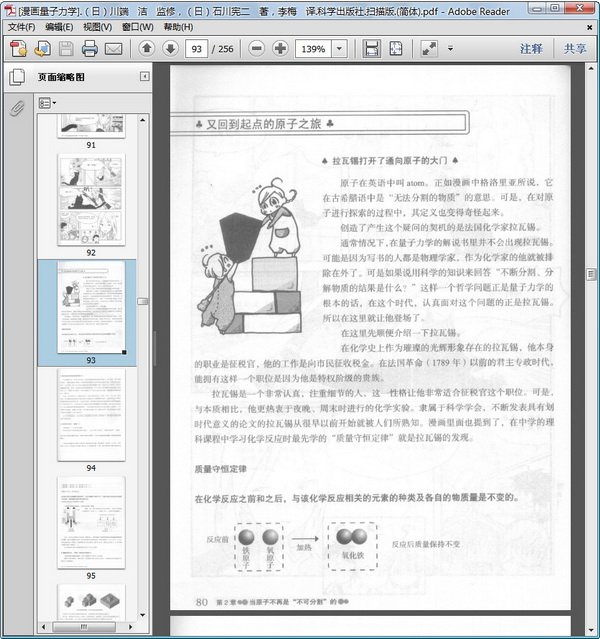Click the document vertical scroll handle
Screen dimensions: 600x639
tap(591, 274)
